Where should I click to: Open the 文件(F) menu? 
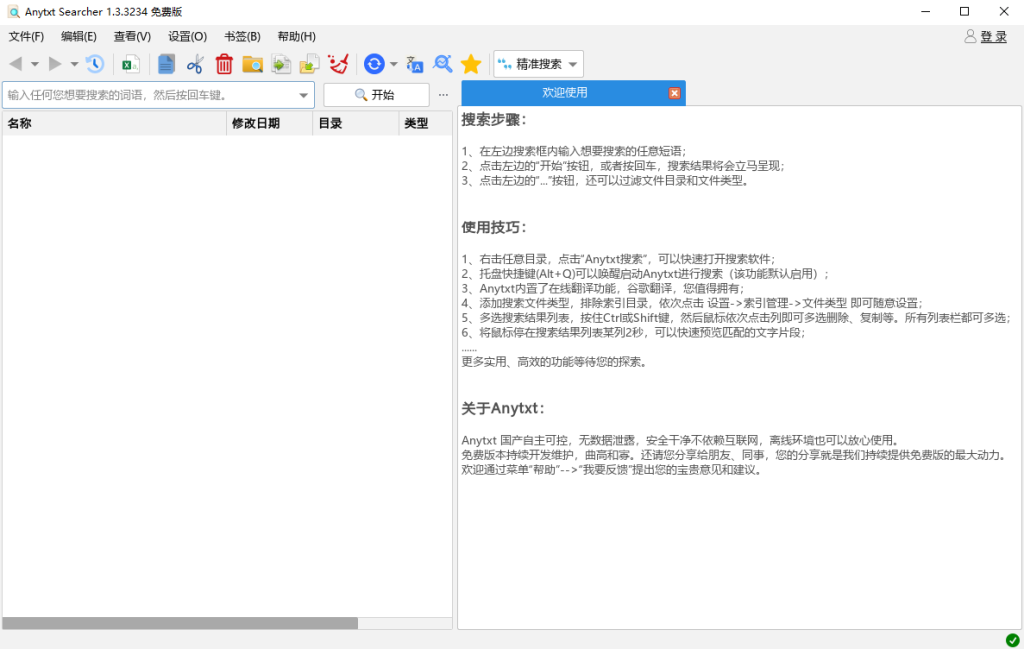click(26, 37)
